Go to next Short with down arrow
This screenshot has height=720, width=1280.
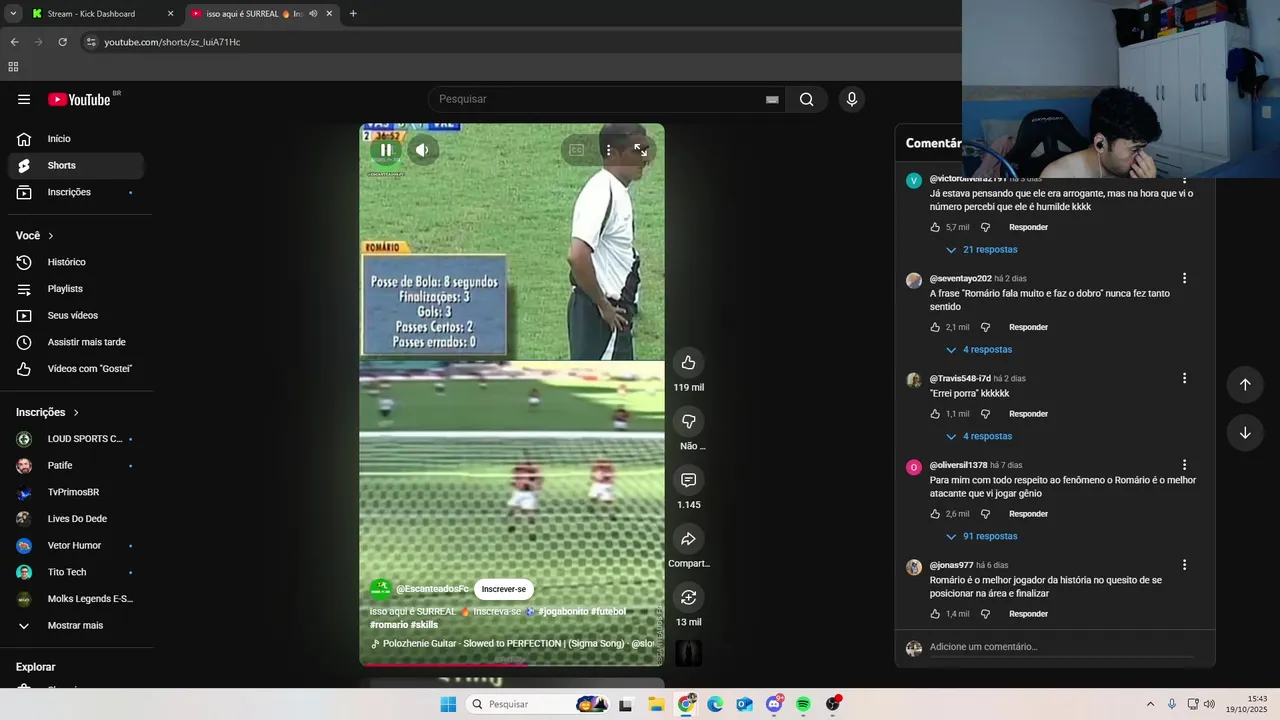coord(1245,433)
